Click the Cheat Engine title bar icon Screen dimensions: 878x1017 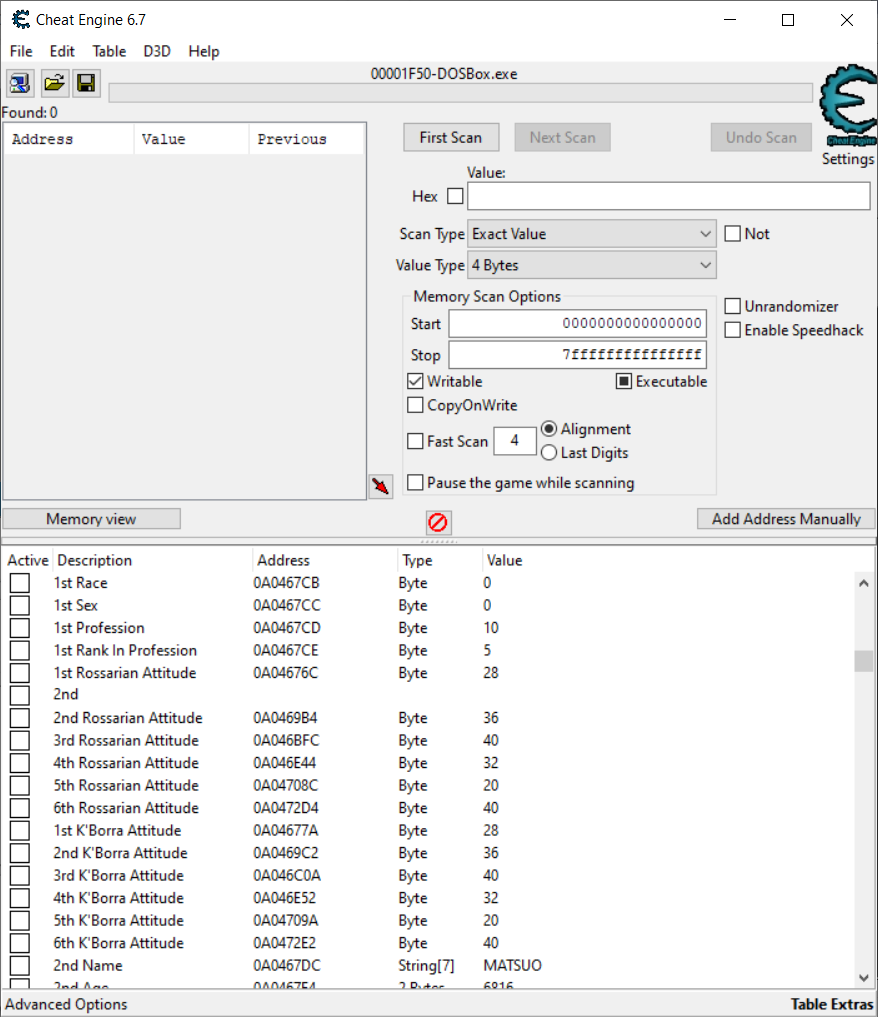pos(20,19)
